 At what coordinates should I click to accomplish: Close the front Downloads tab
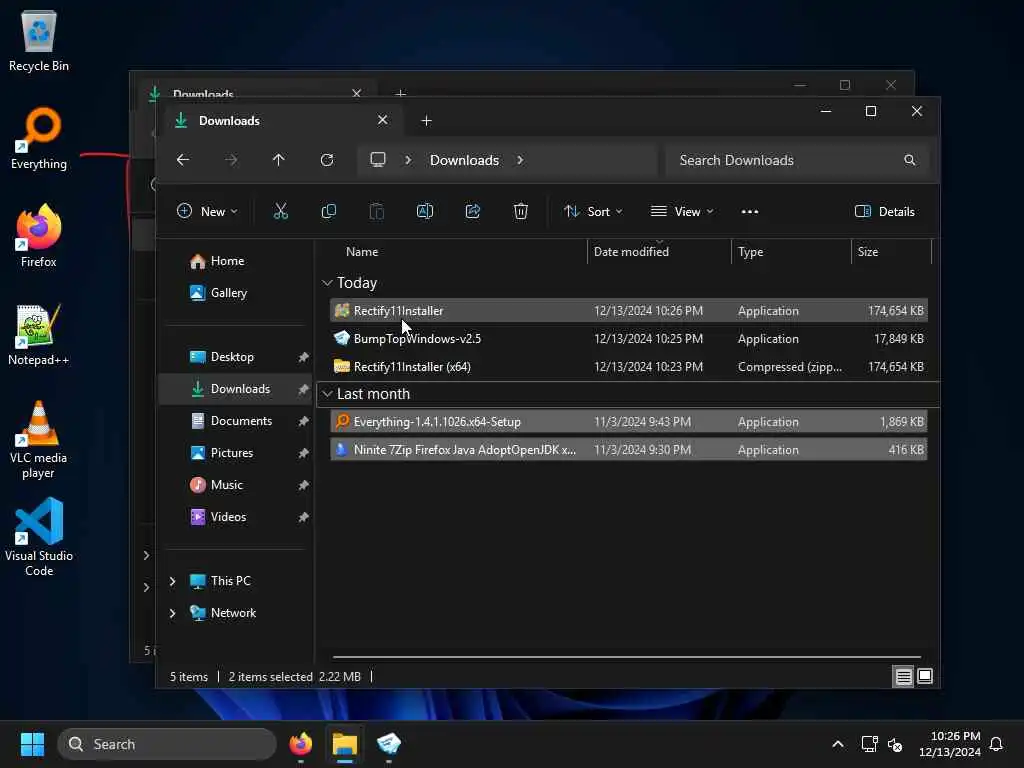point(383,120)
